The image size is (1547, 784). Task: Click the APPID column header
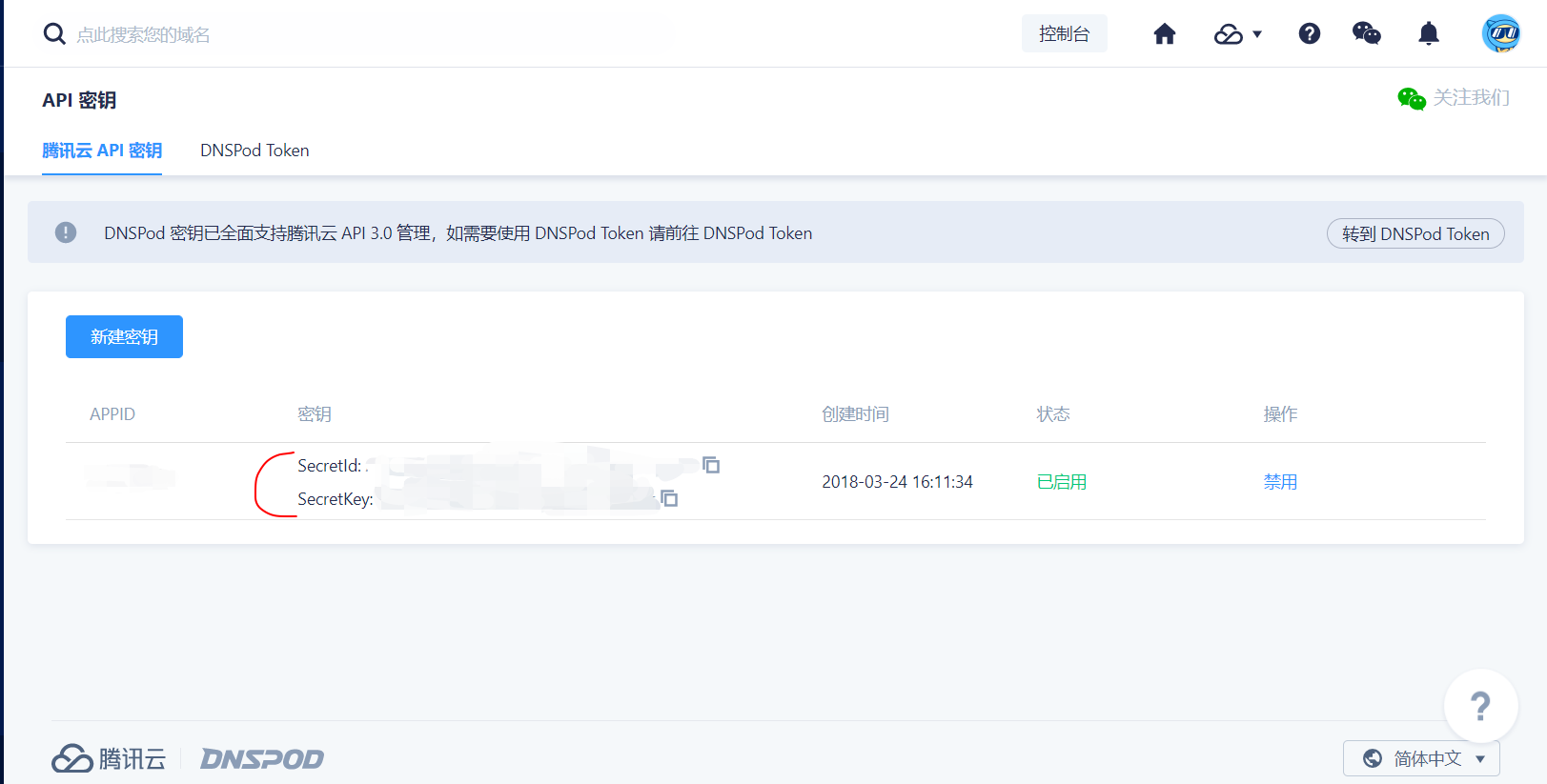[x=112, y=414]
